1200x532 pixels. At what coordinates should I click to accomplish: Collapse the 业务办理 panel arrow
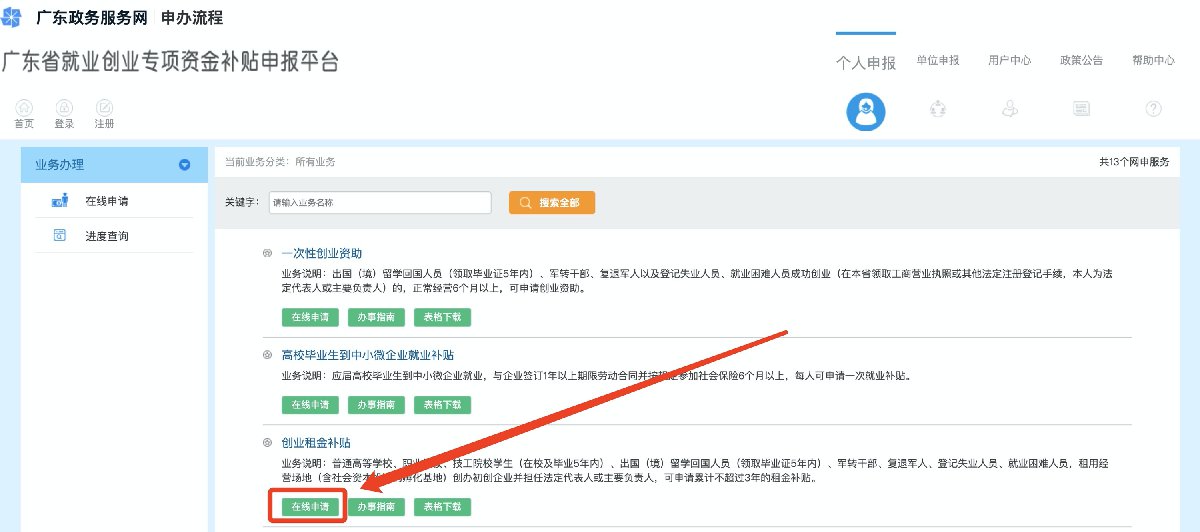184,165
